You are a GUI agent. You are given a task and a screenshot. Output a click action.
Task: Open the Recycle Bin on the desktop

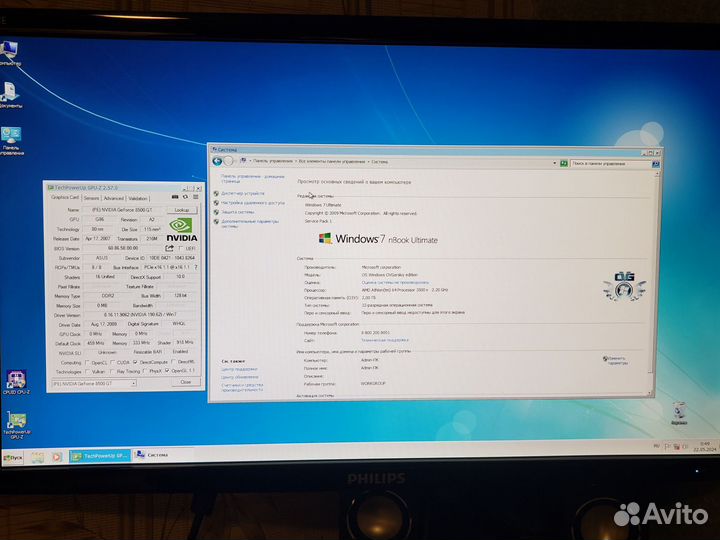679,411
